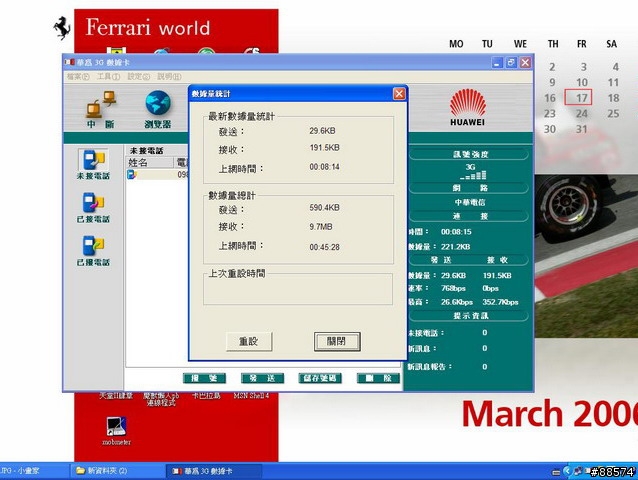Click the 訊號強度 signal strength header

[x=469, y=154]
